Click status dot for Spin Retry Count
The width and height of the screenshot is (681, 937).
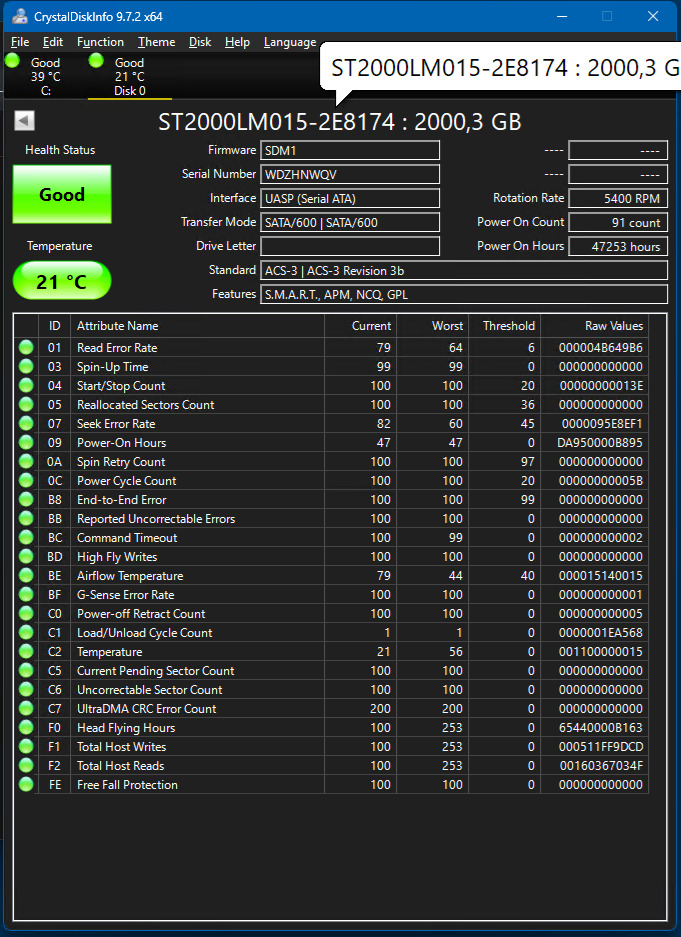pyautogui.click(x=26, y=461)
